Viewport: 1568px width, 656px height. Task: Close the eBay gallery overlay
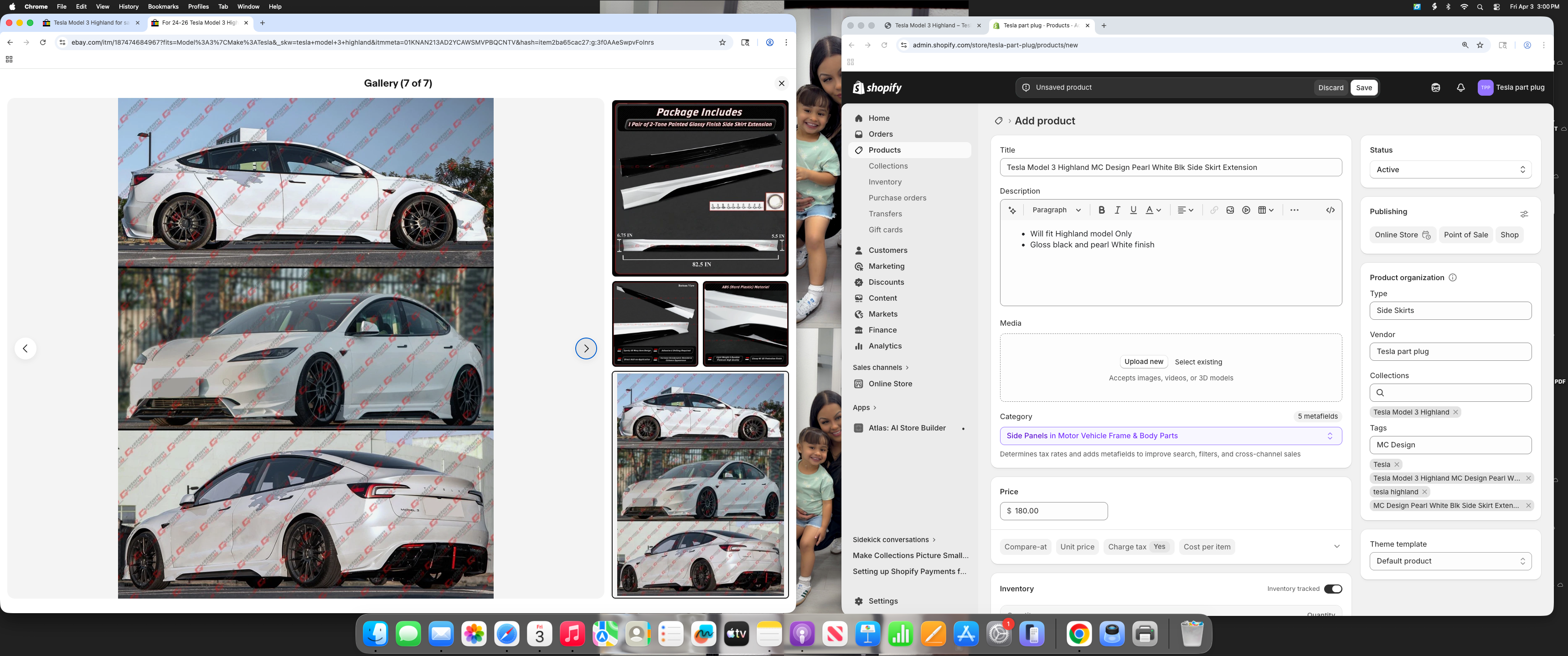pos(782,83)
